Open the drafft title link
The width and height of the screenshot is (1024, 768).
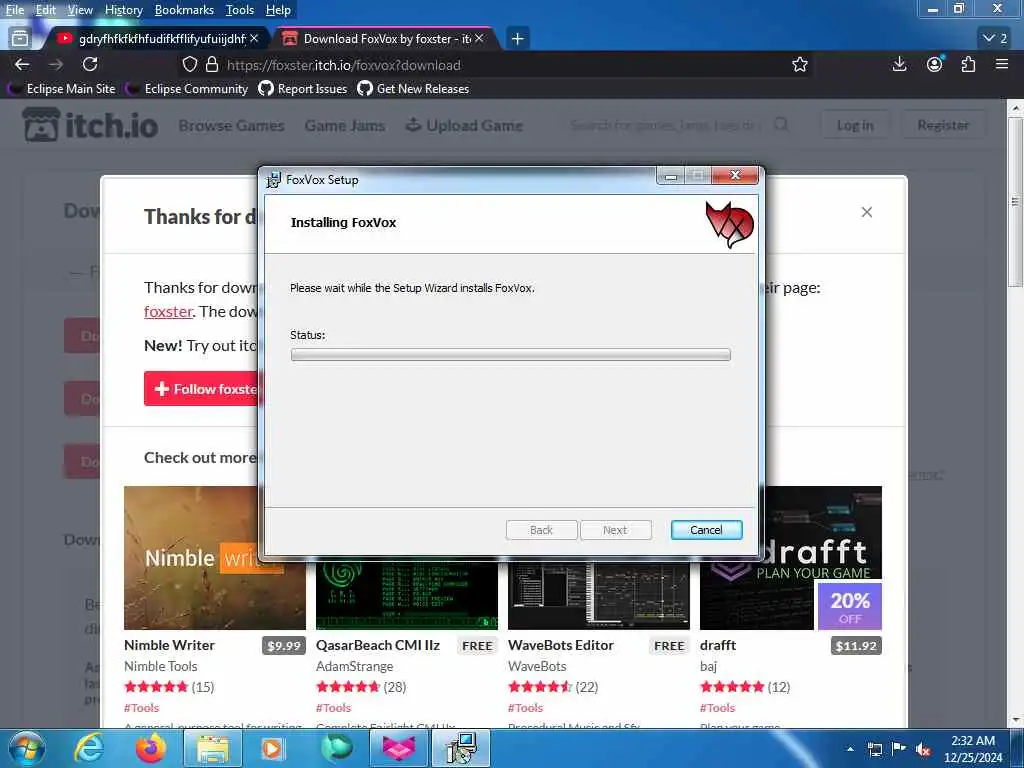click(718, 645)
